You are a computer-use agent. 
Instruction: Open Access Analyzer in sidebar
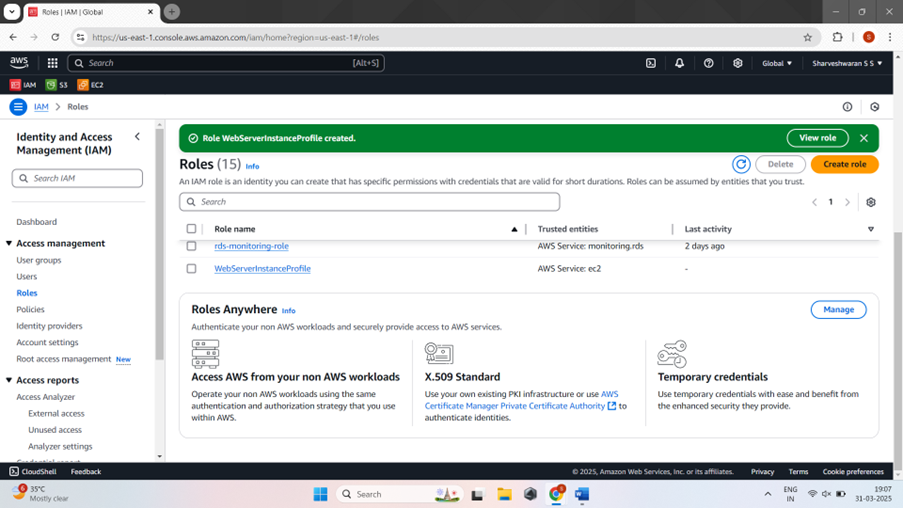click(x=45, y=397)
